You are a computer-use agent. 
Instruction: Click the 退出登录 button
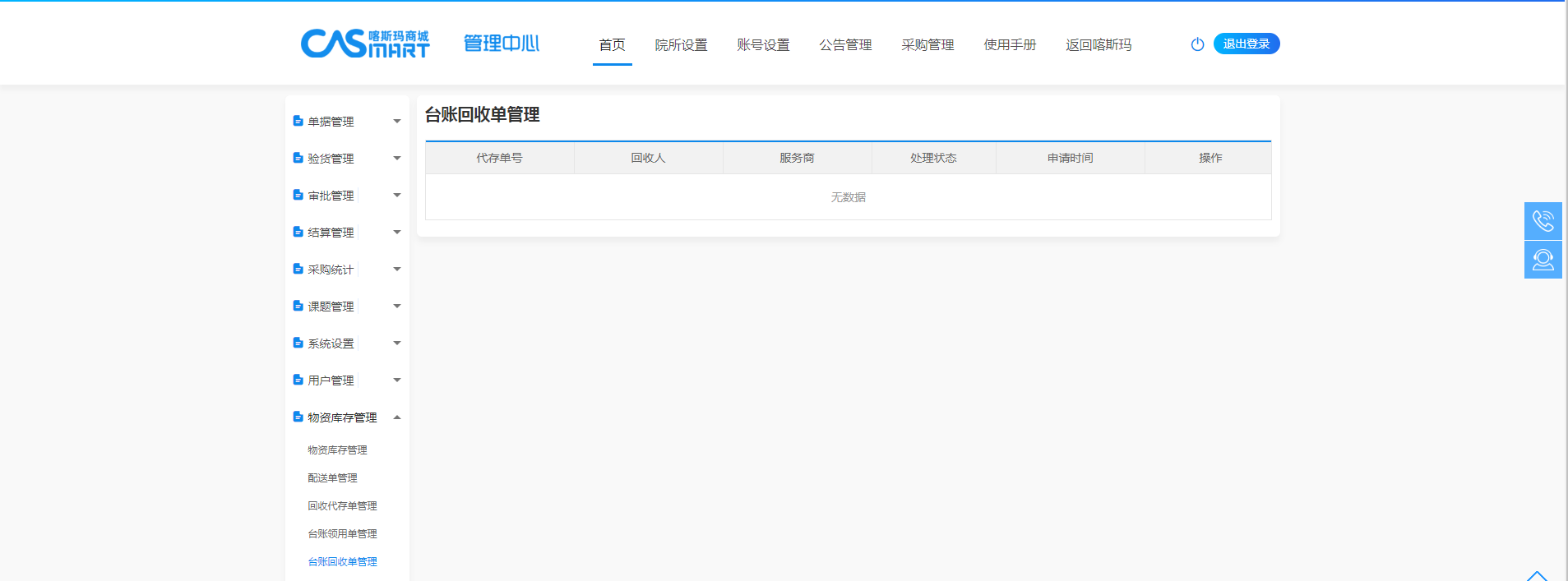tap(1246, 44)
